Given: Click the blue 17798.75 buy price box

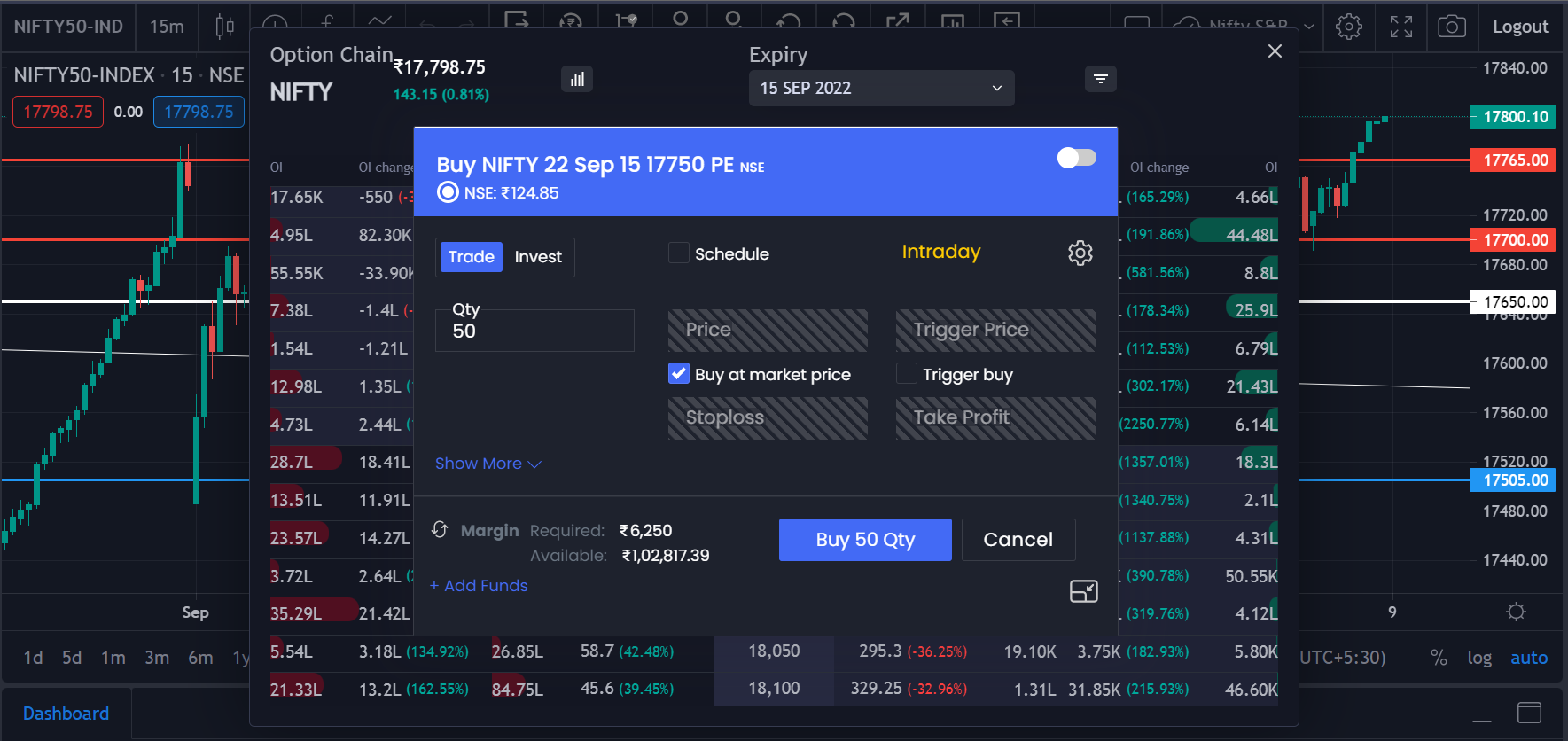Looking at the screenshot, I should 199,112.
